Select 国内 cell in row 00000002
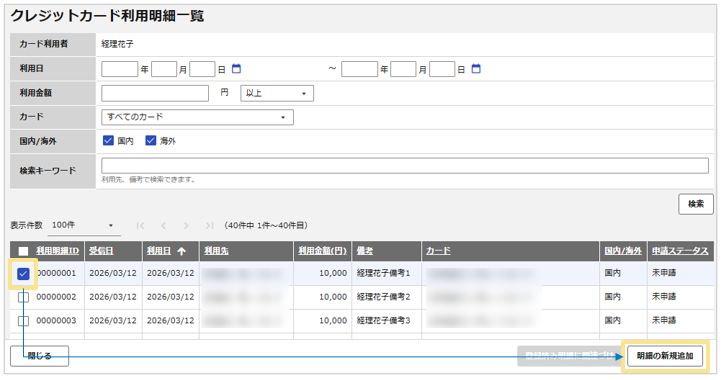Screen dimensions: 723x380 [x=612, y=297]
